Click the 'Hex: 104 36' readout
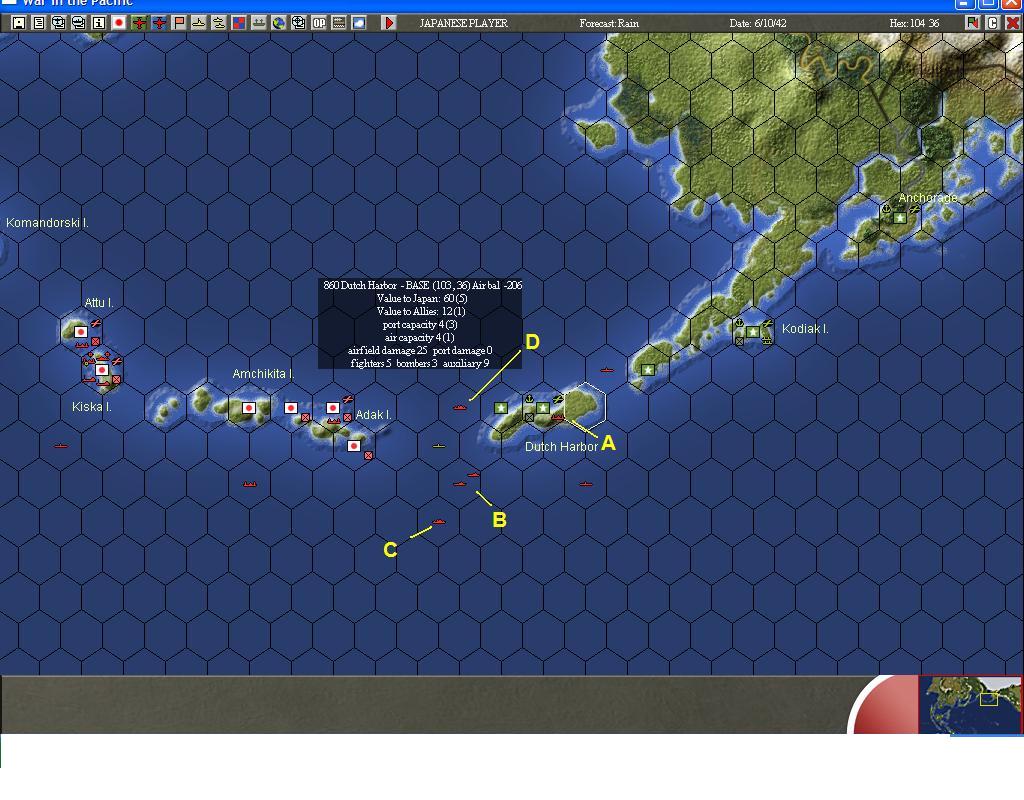Image resolution: width=1024 pixels, height=800 pixels. point(914,24)
